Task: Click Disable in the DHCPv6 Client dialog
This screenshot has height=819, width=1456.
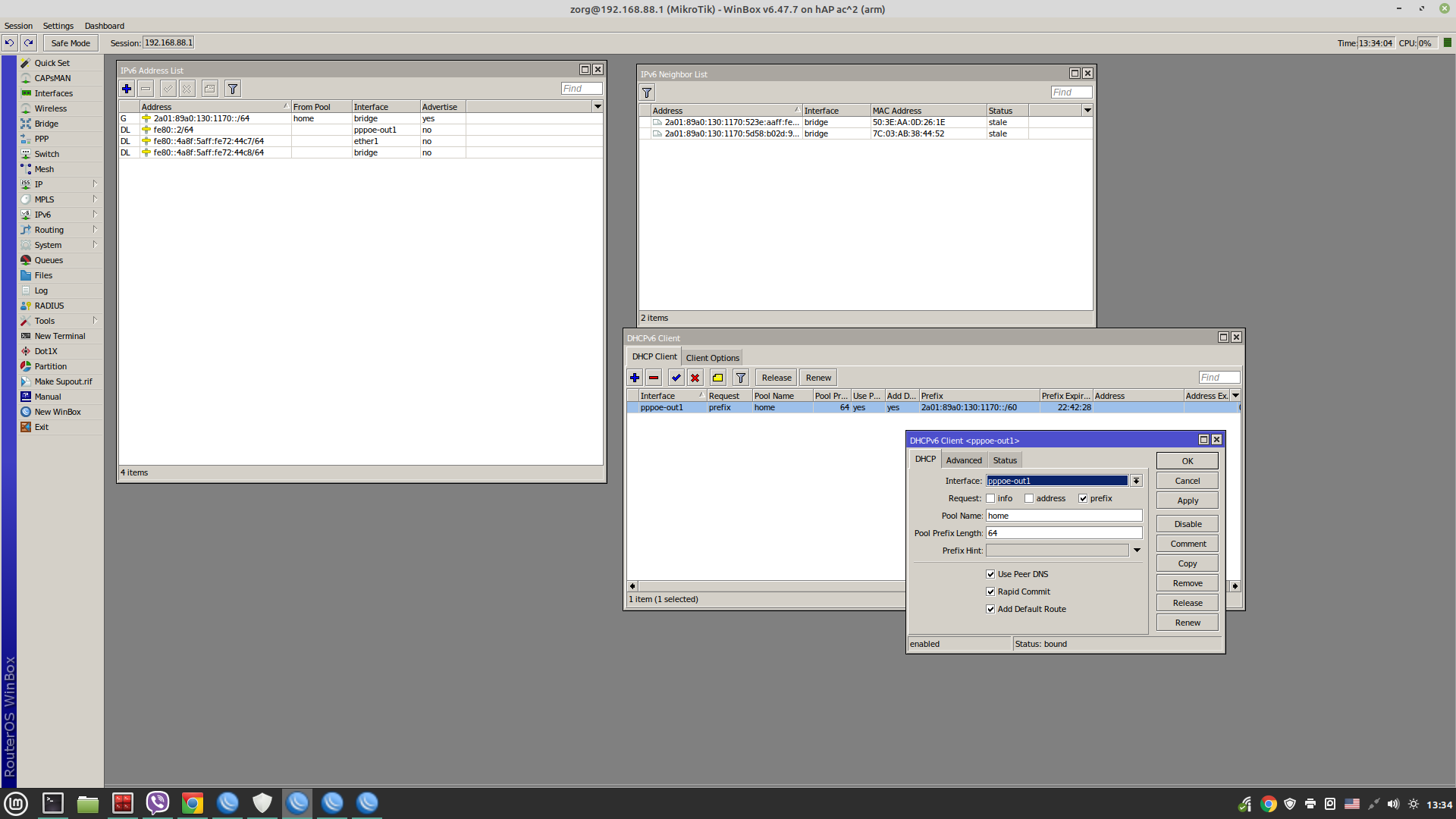Action: tap(1188, 524)
